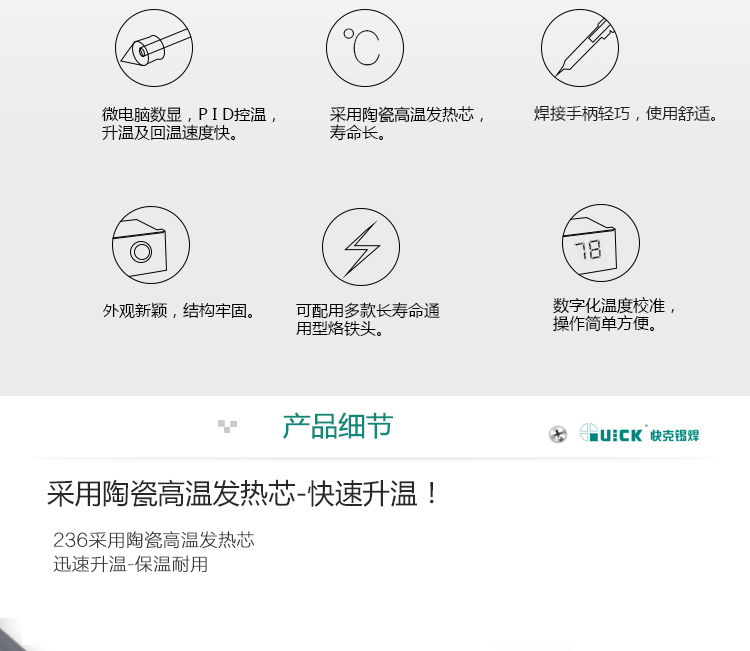
Task: Select the 外观新颖，结构牢固 caption
Action: tap(179, 311)
